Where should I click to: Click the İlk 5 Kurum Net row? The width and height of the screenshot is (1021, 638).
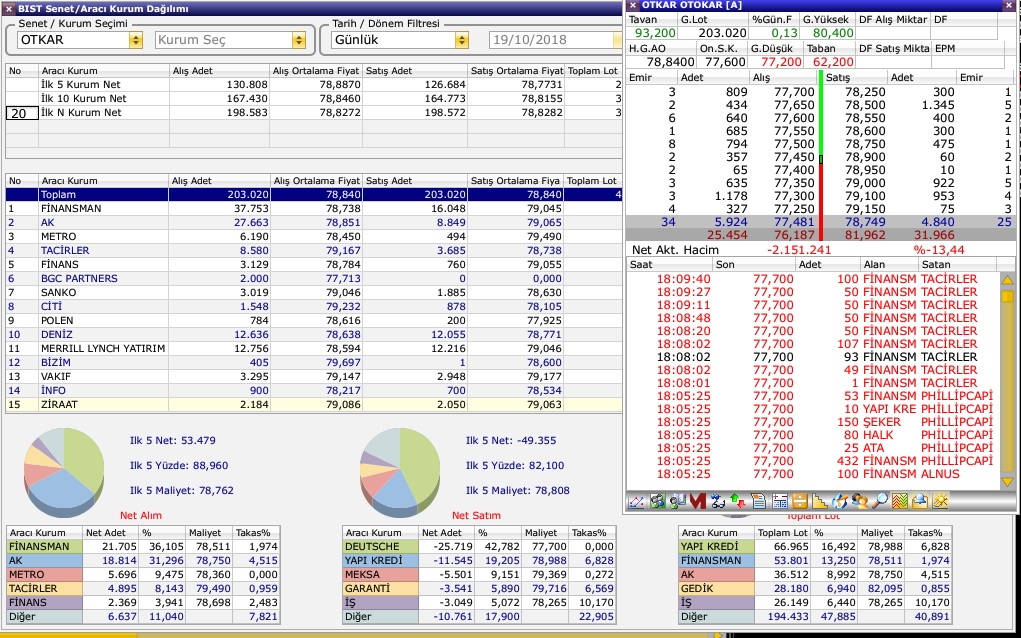[314, 85]
